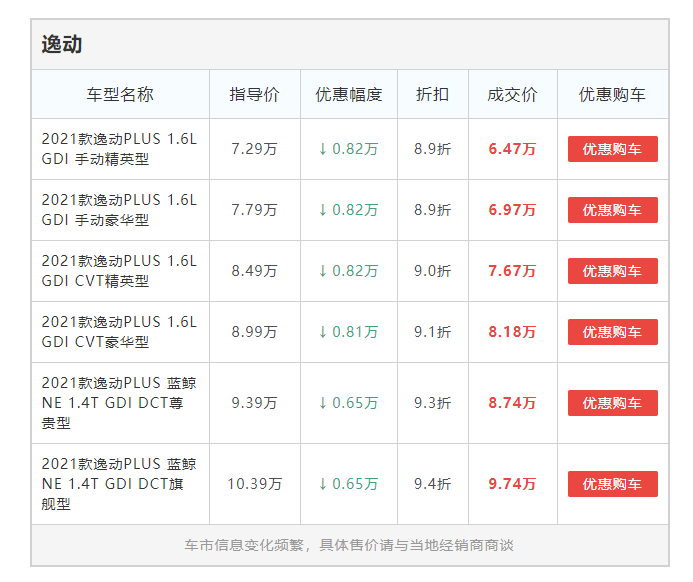693x582 pixels.
Task: Click 8.9折 in 手动精英型 row
Action: (433, 149)
